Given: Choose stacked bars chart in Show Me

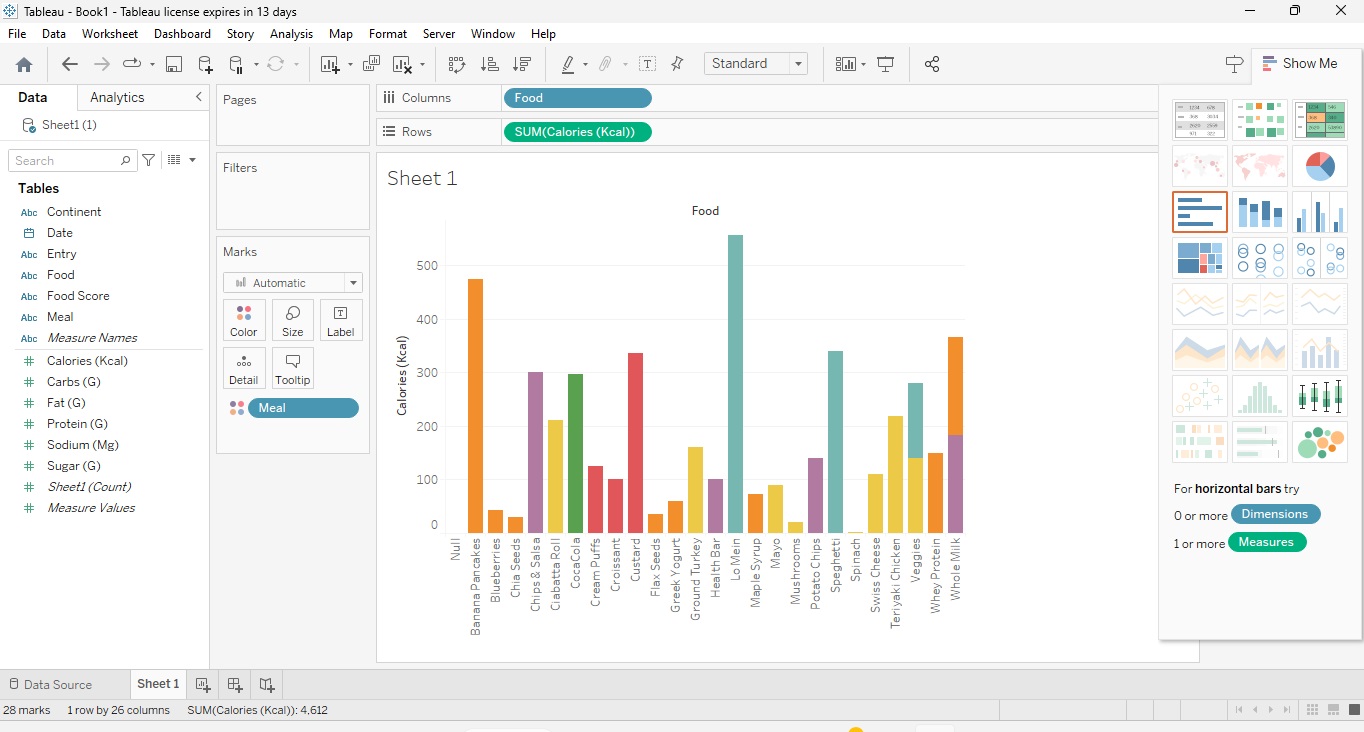Looking at the screenshot, I should [x=1260, y=212].
